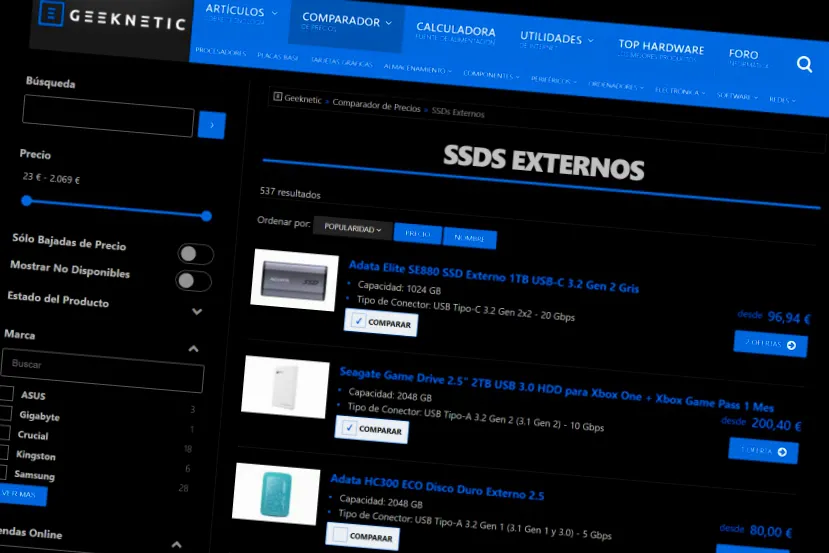The width and height of the screenshot is (829, 553).
Task: Open the Redes submenu
Action: [782, 100]
